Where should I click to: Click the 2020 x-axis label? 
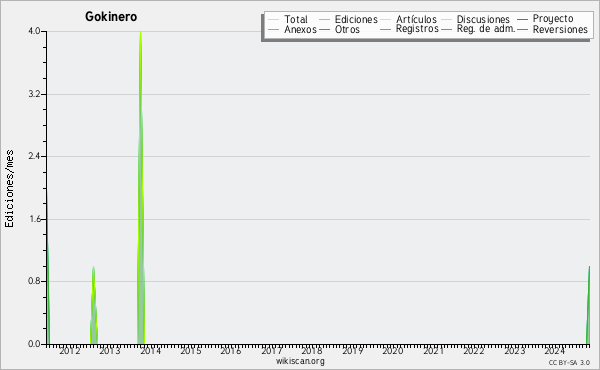click(x=393, y=351)
